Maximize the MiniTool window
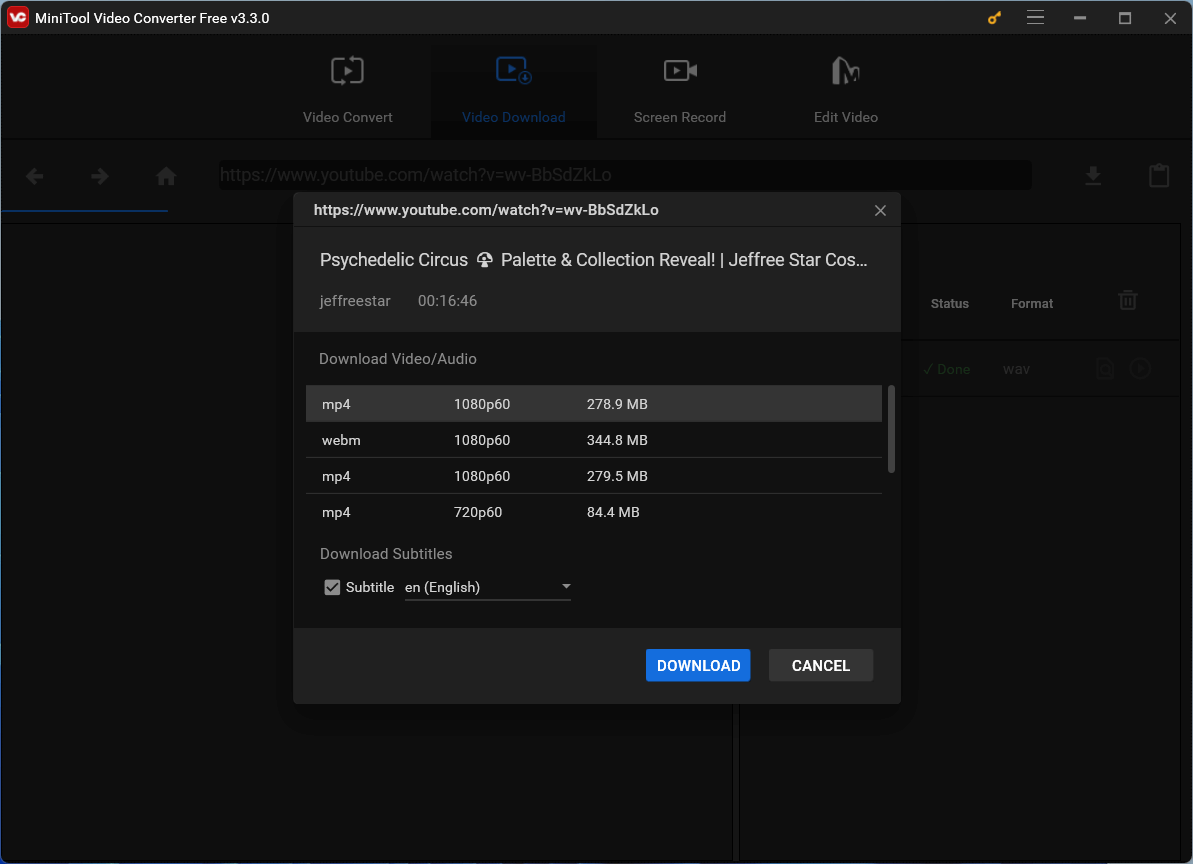 pos(1125,18)
